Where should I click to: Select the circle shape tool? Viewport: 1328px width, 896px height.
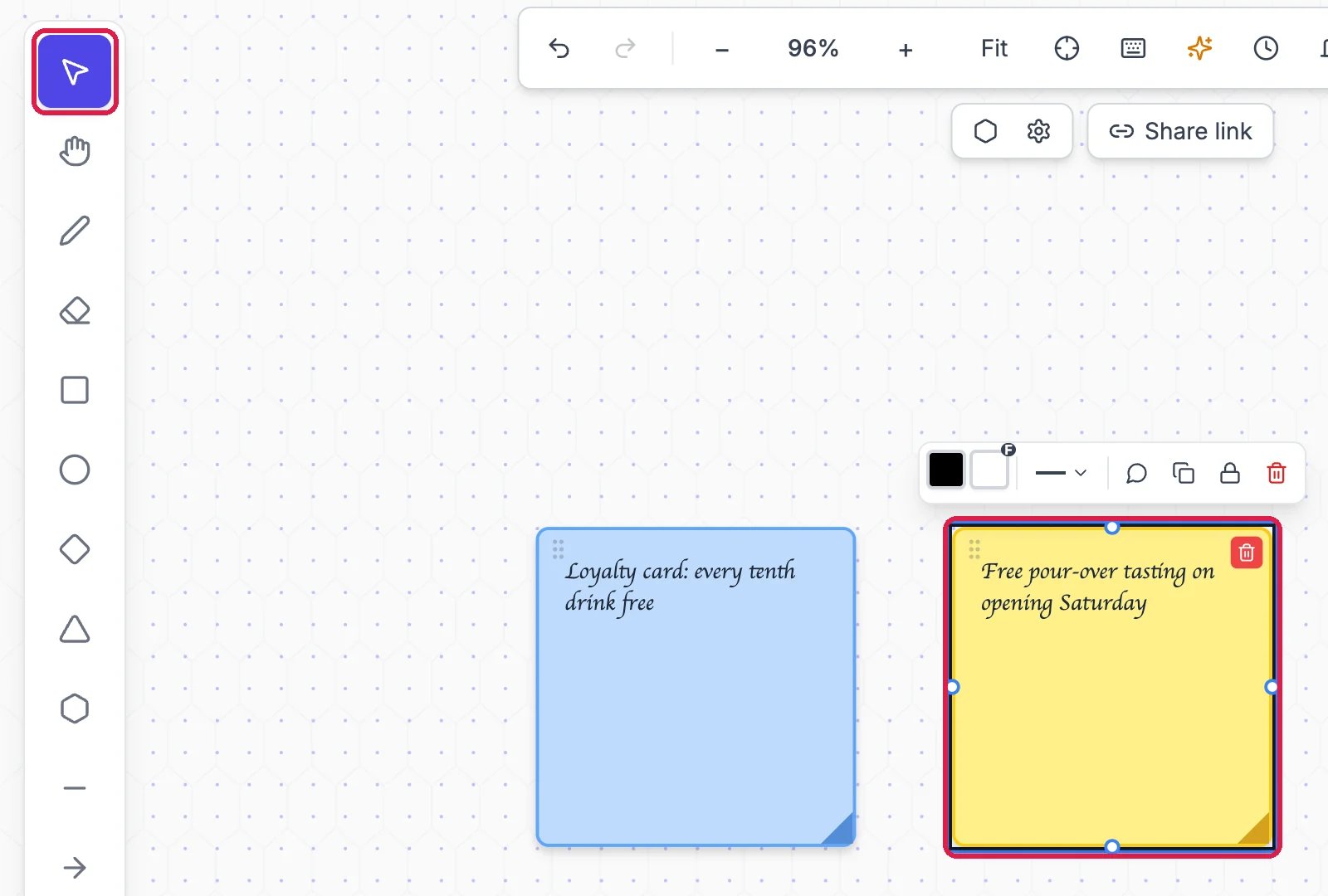[x=75, y=470]
